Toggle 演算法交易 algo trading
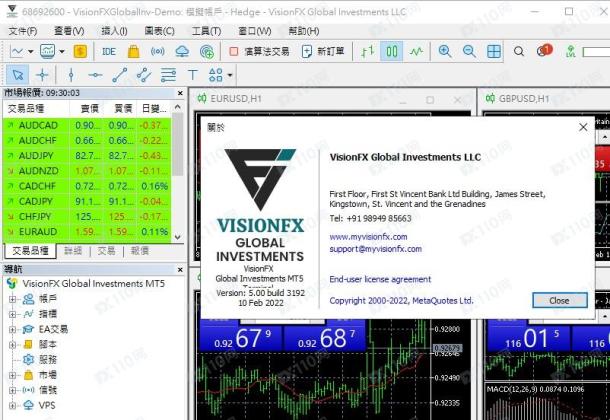The width and height of the screenshot is (610, 420). 259,51
